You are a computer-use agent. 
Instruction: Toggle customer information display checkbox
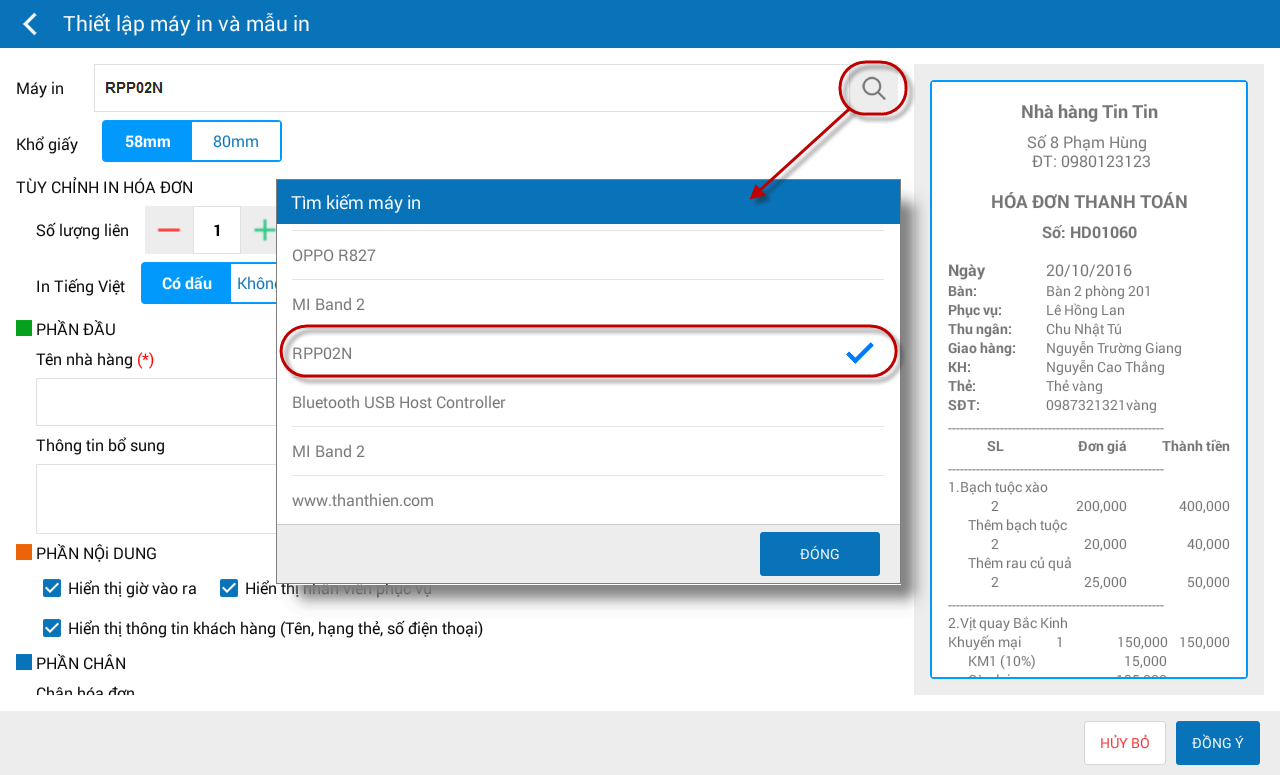pos(52,628)
